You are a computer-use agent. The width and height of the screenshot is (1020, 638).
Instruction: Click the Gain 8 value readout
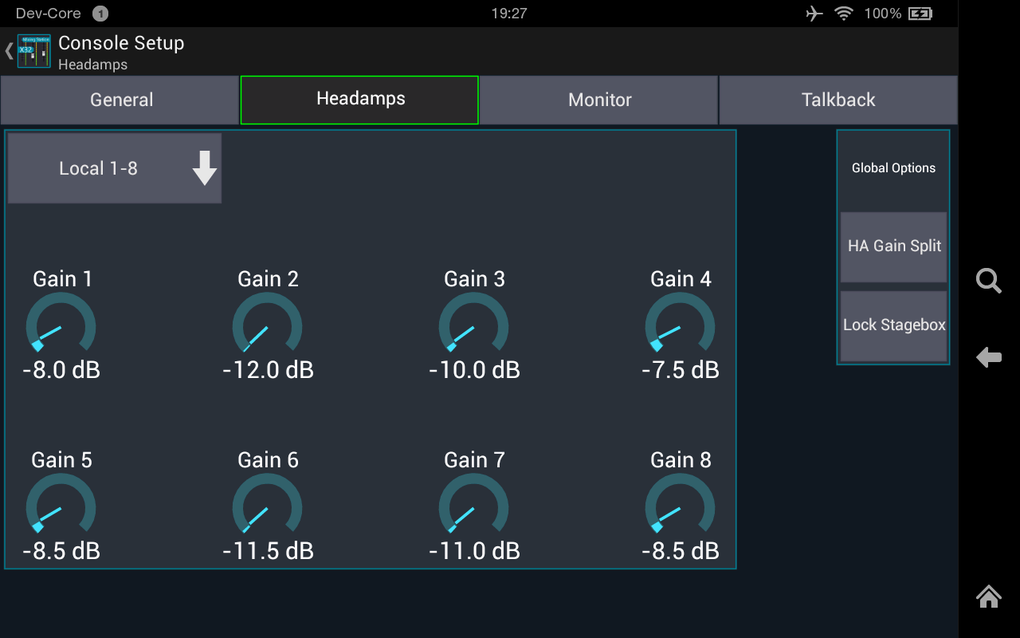(x=680, y=551)
